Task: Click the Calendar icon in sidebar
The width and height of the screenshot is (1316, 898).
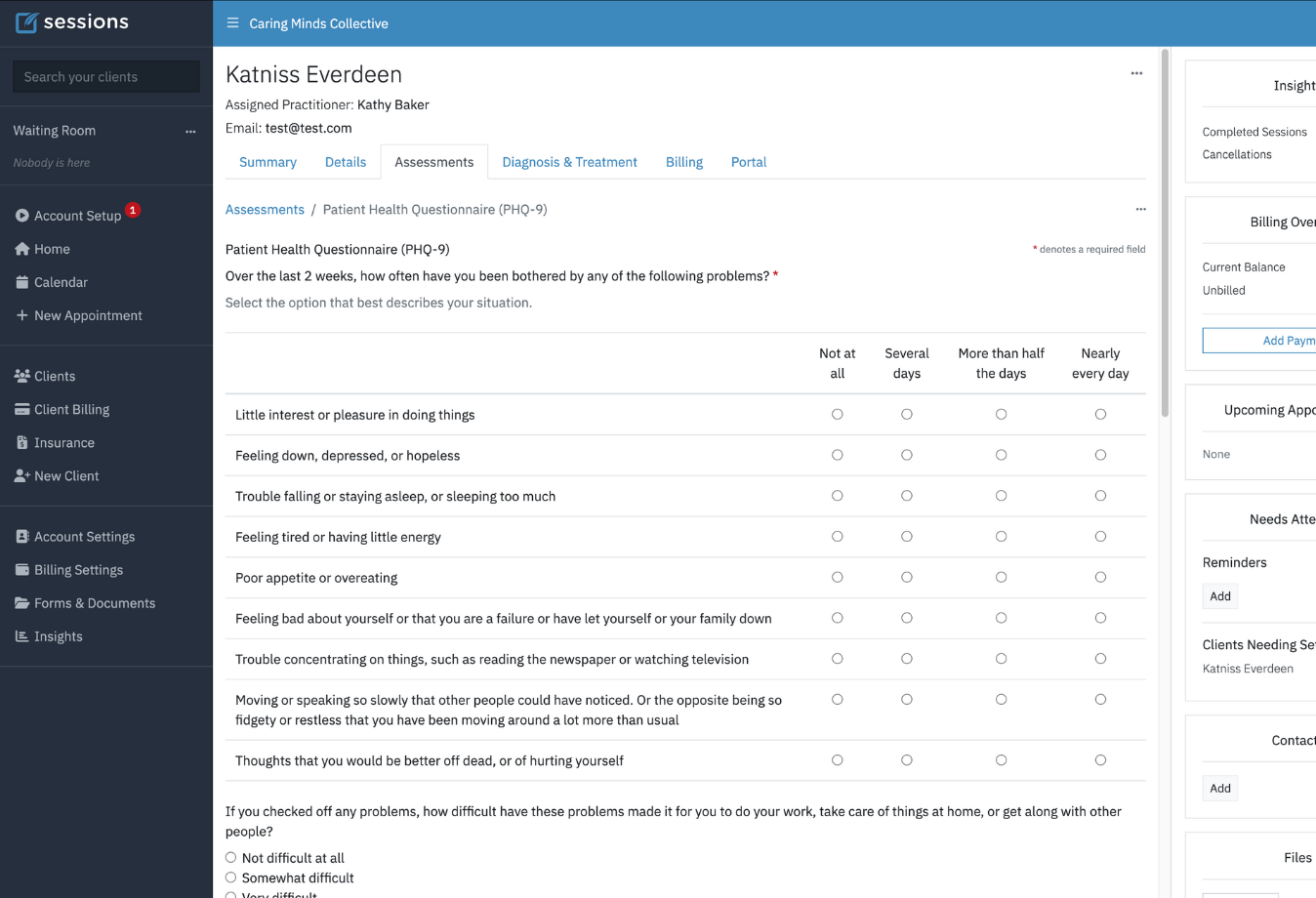Action: click(22, 282)
